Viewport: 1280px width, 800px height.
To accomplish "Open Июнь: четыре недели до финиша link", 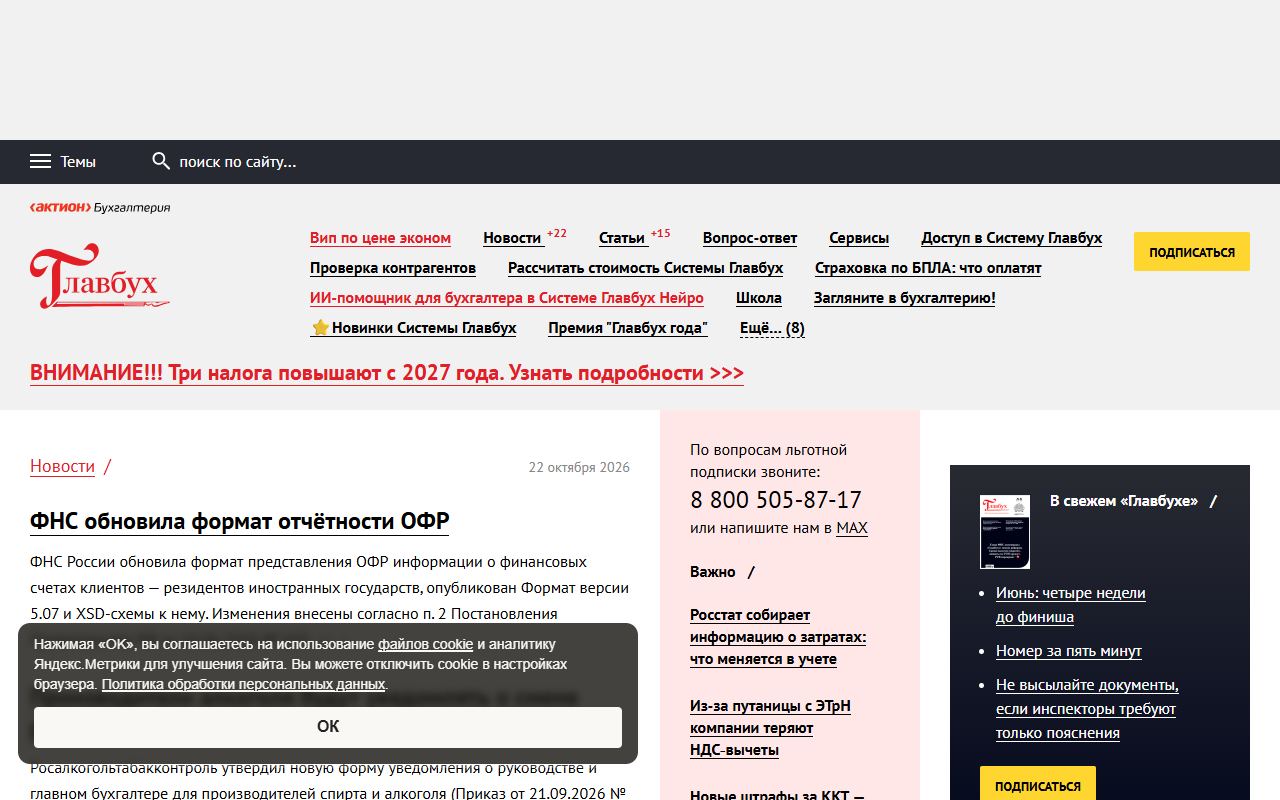I will pyautogui.click(x=1071, y=605).
